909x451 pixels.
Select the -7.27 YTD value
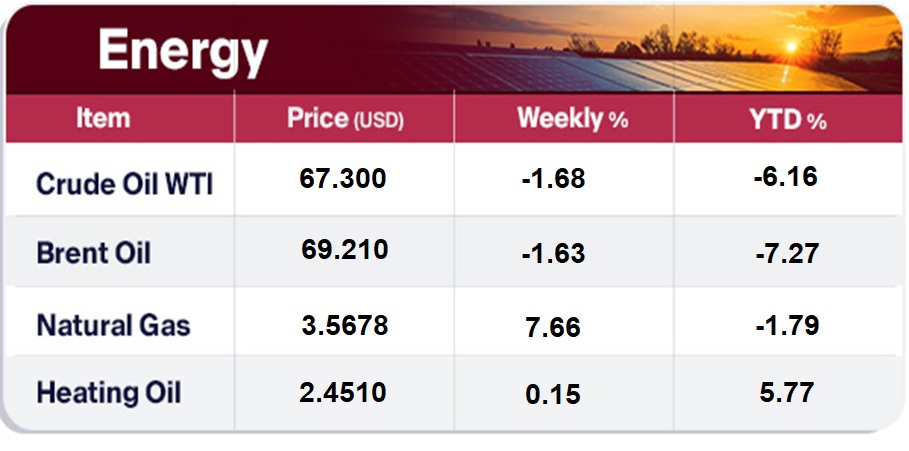tap(787, 253)
